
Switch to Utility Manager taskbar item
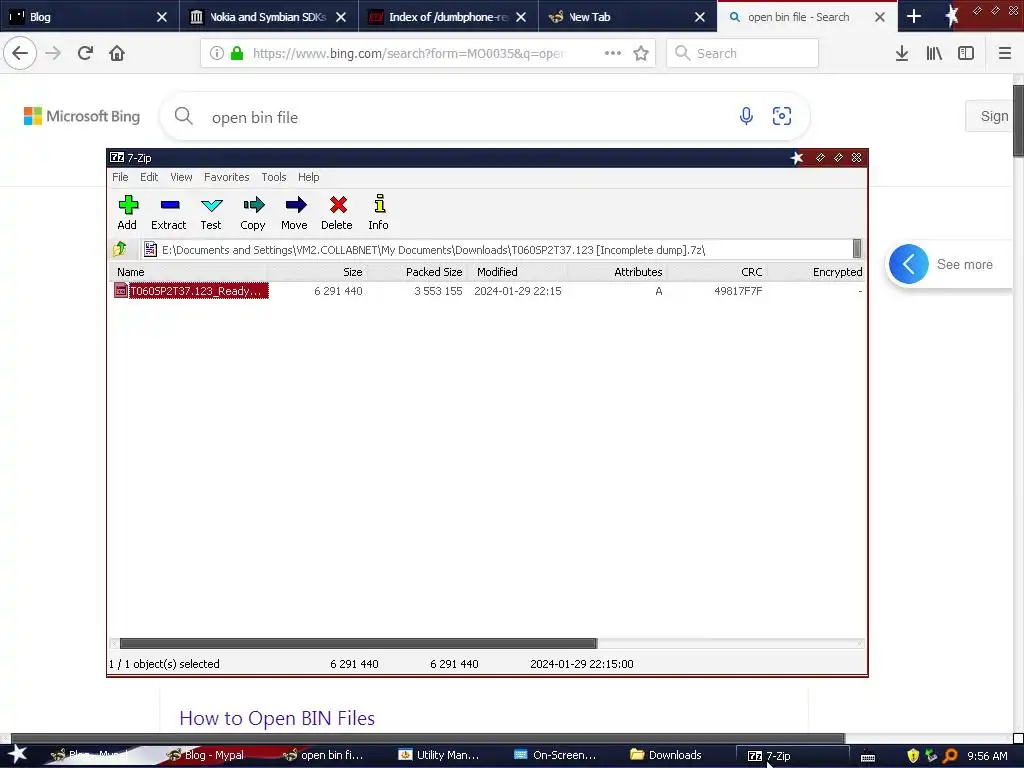pos(440,755)
